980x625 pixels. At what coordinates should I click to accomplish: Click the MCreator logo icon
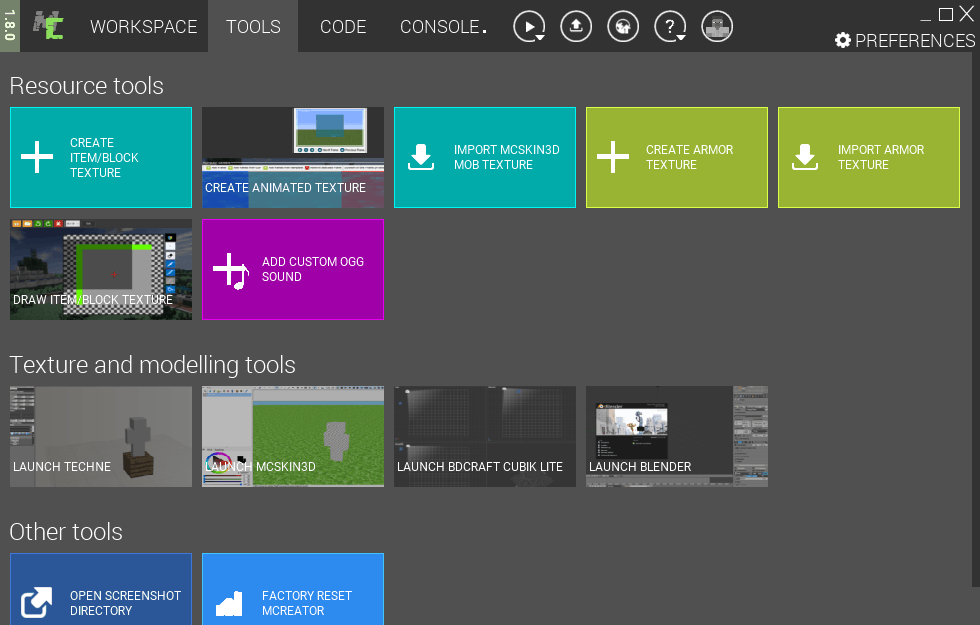tap(46, 26)
